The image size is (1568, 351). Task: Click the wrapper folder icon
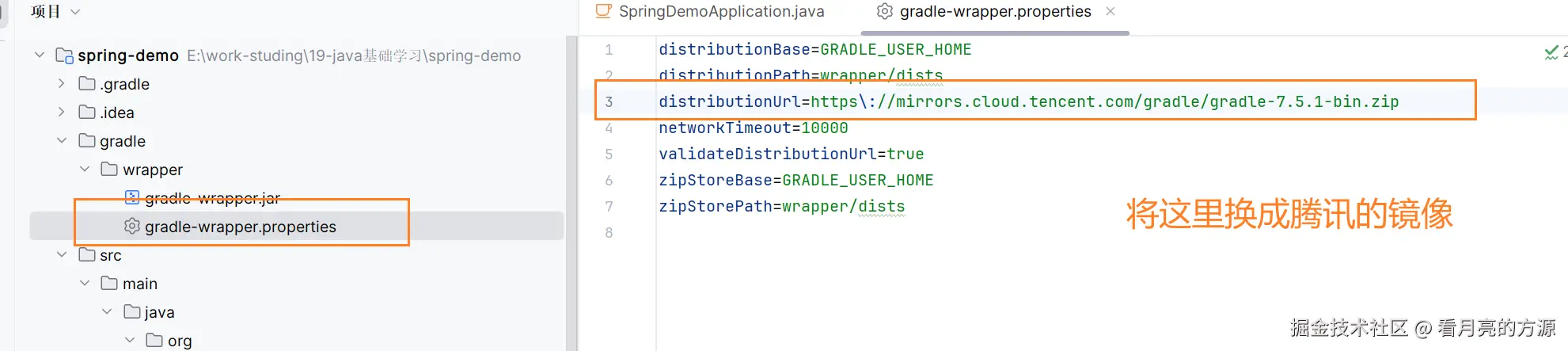click(110, 169)
